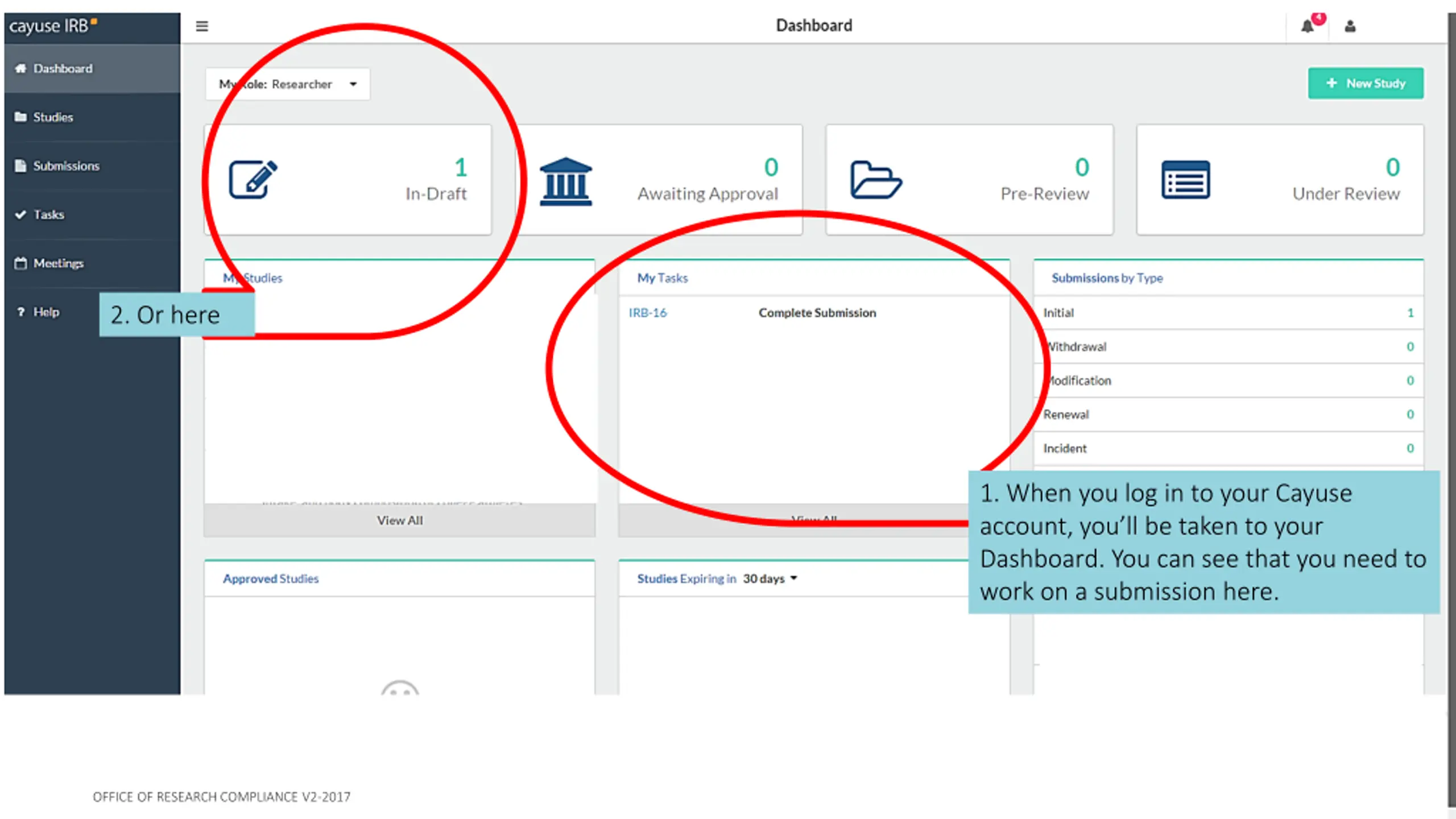Select the Complete Submission task
Image resolution: width=1456 pixels, height=819 pixels.
[x=817, y=312]
